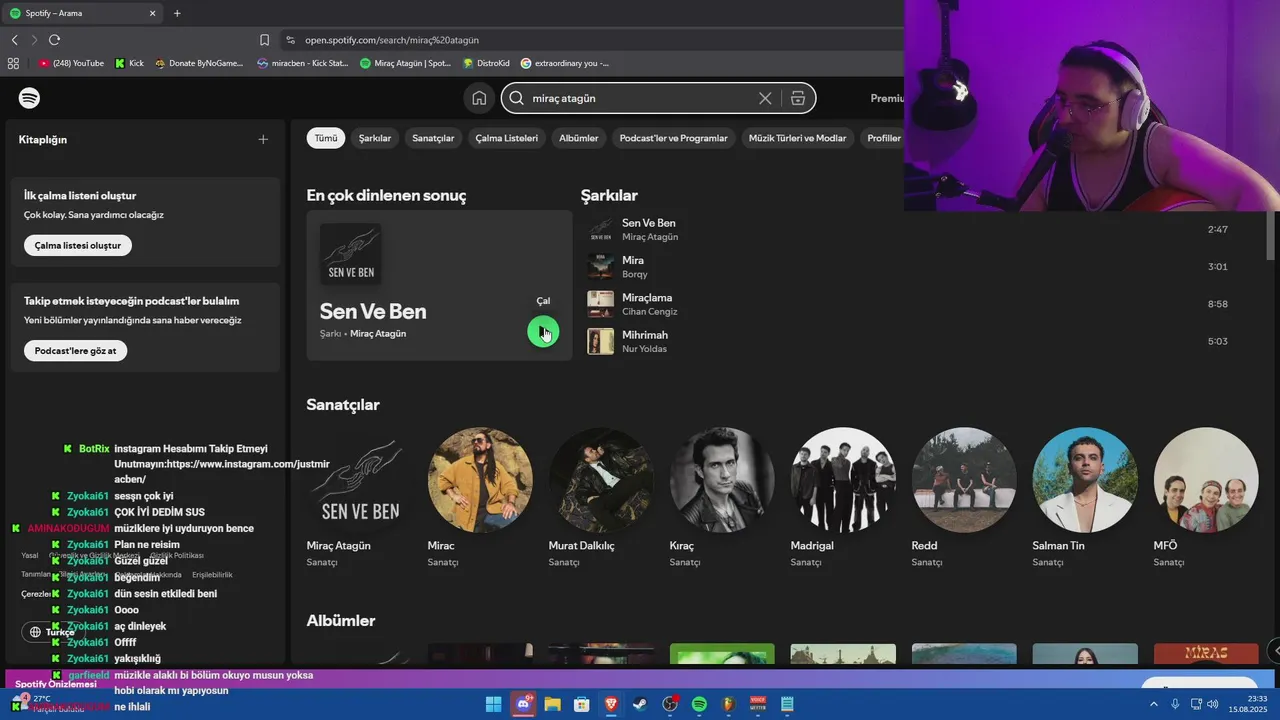Screen dimensions: 1280x720
Task: Open Brave browser taskbar icon
Action: tap(611, 704)
